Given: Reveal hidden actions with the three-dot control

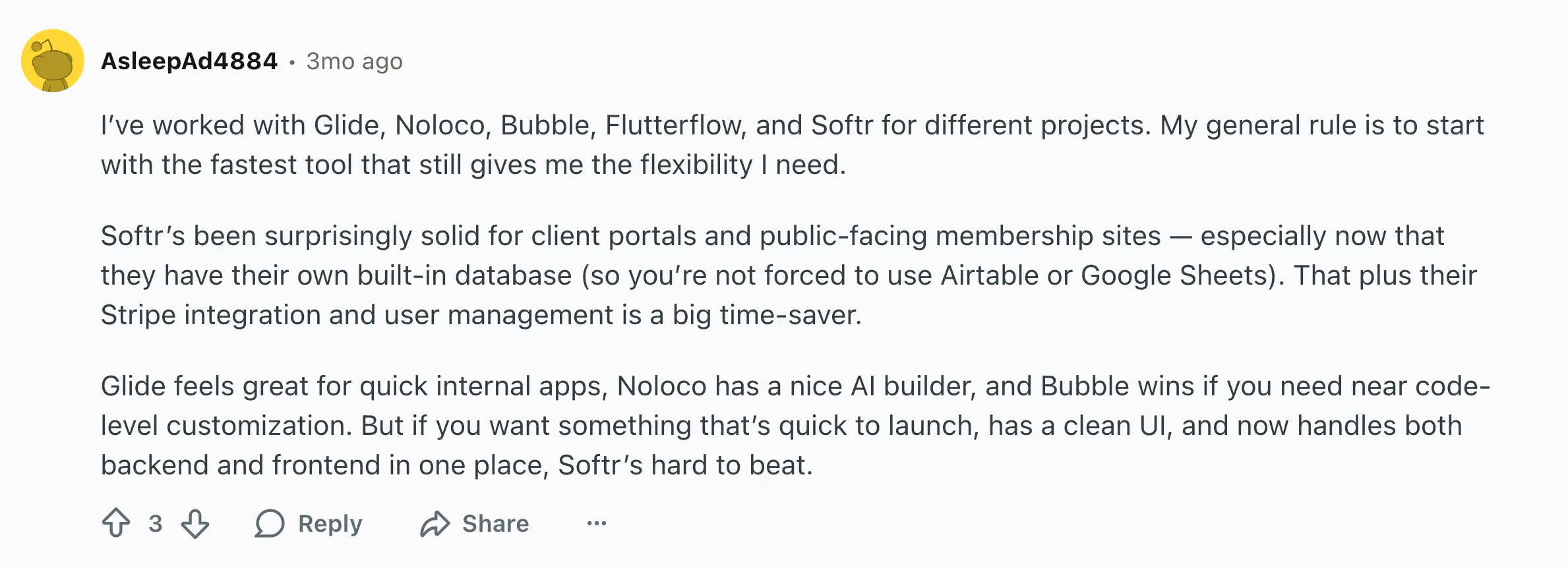Looking at the screenshot, I should 595,523.
